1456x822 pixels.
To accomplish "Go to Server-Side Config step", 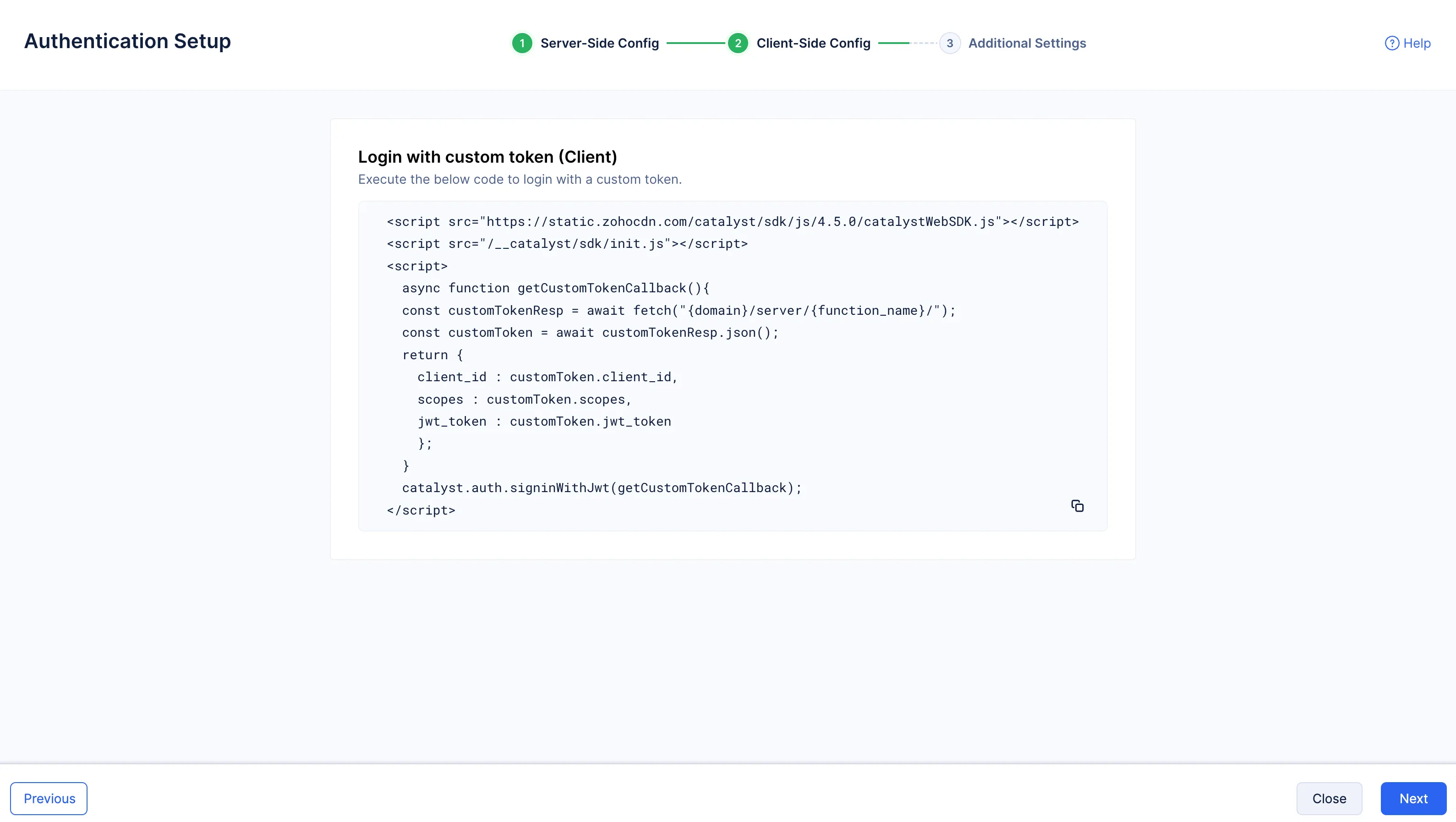I will pyautogui.click(x=599, y=43).
